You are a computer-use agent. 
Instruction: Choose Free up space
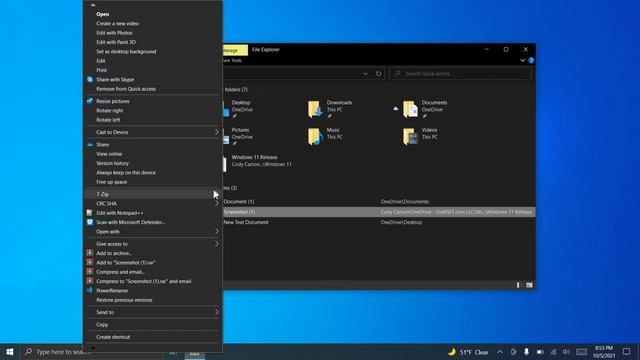(x=111, y=182)
